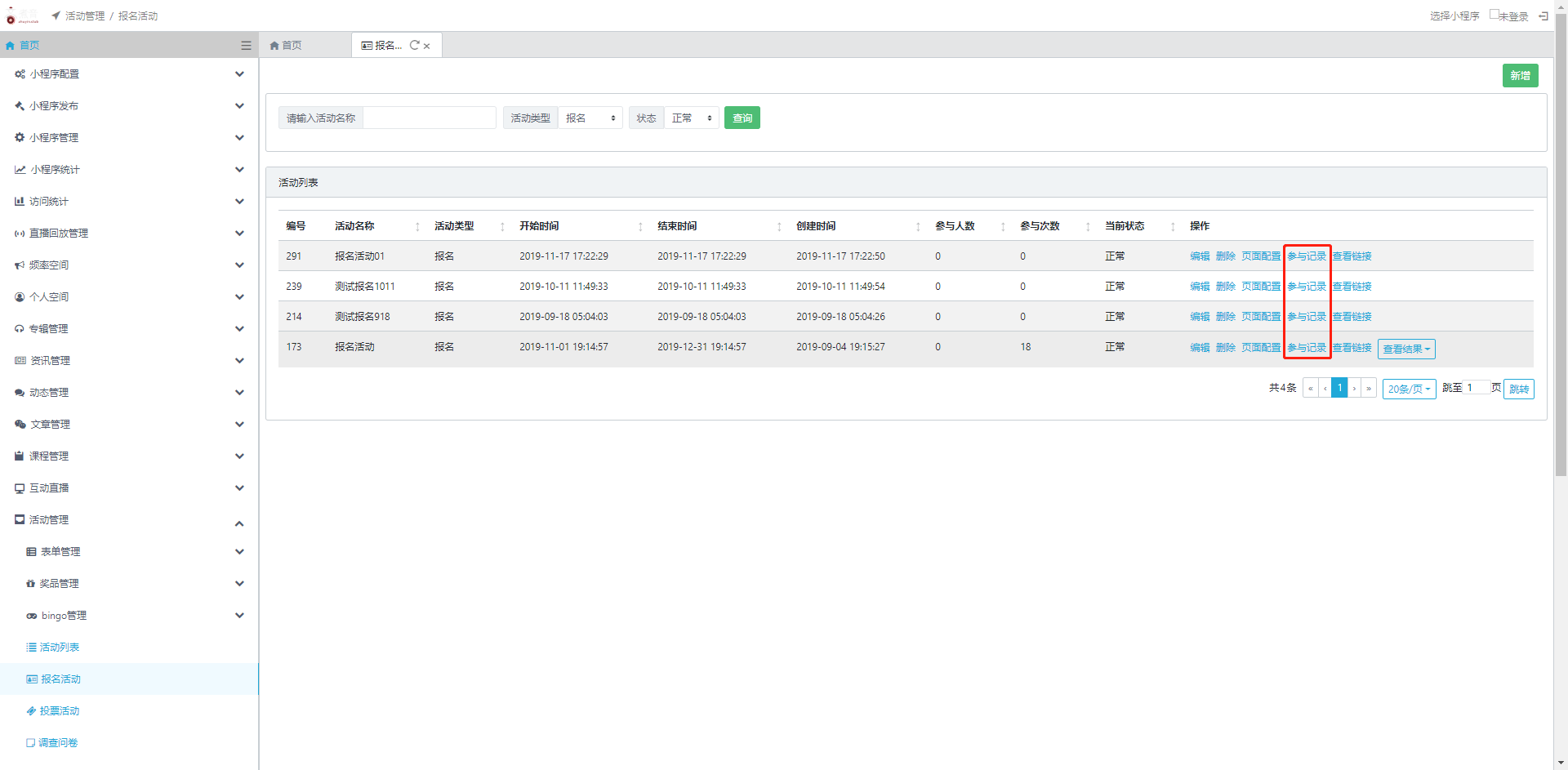Sort the table by 开始时间 column

coord(640,227)
